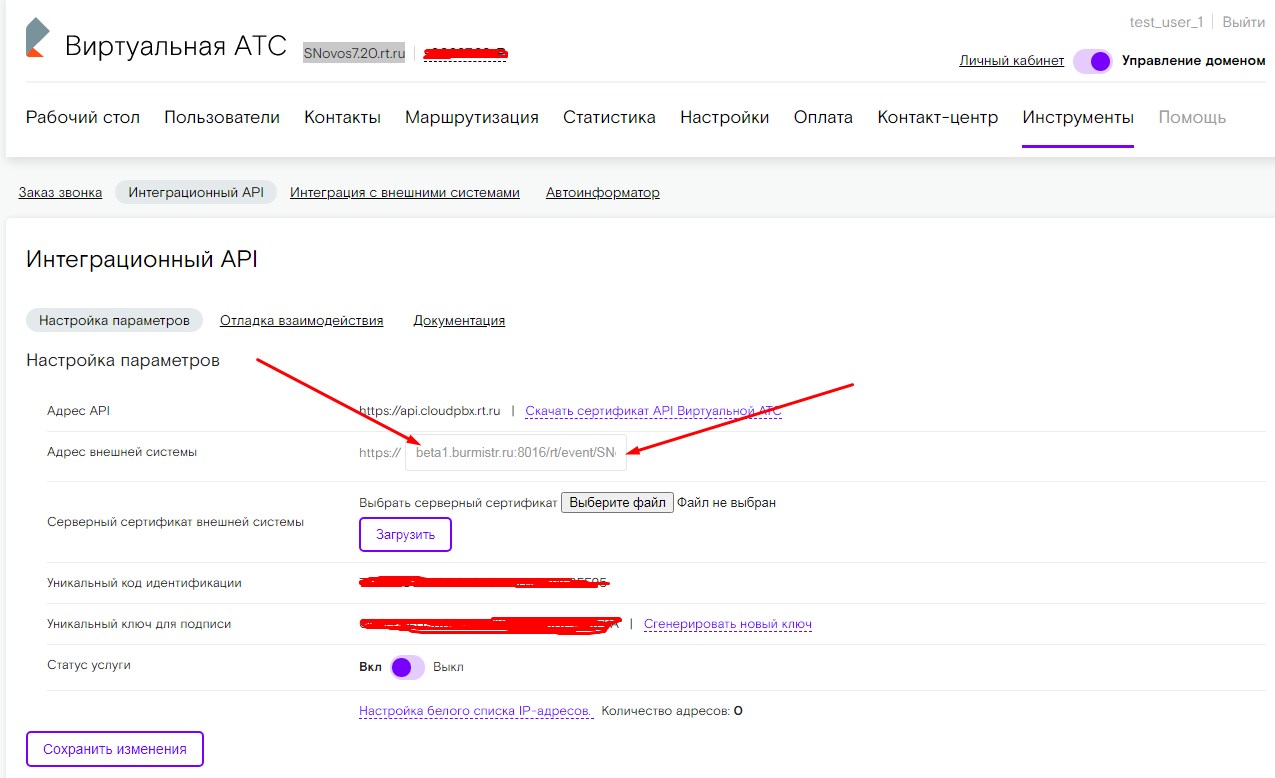1275x778 pixels.
Task: Open the Инструменты menu tab
Action: tap(1077, 117)
